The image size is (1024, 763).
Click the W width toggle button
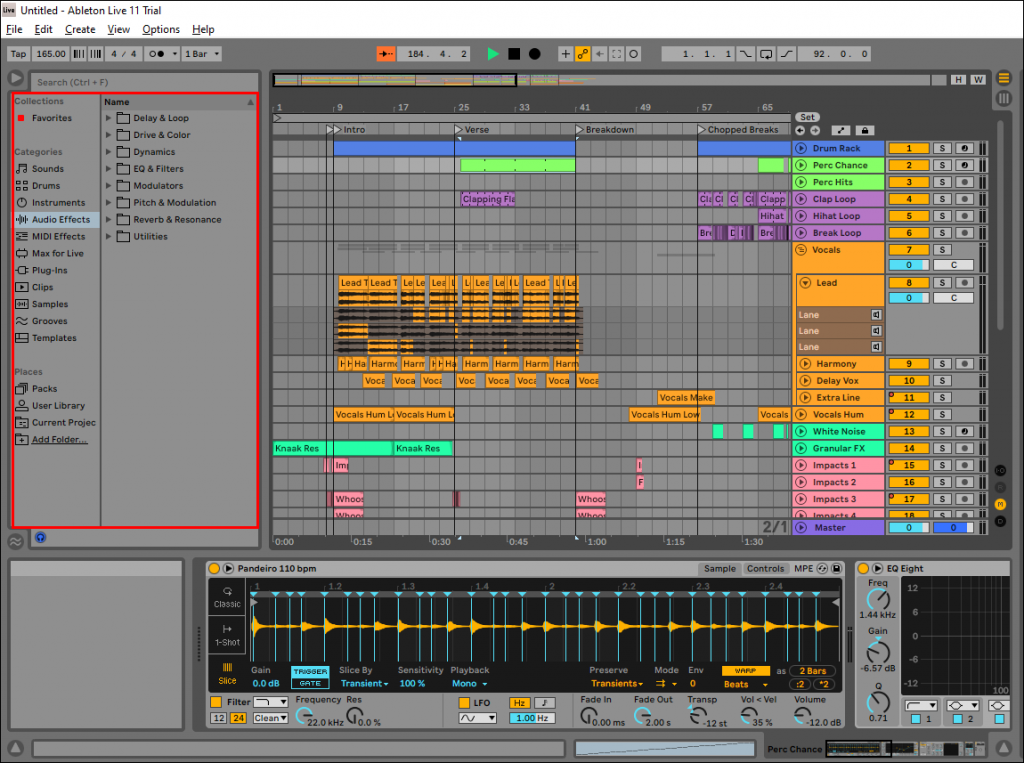coord(977,80)
